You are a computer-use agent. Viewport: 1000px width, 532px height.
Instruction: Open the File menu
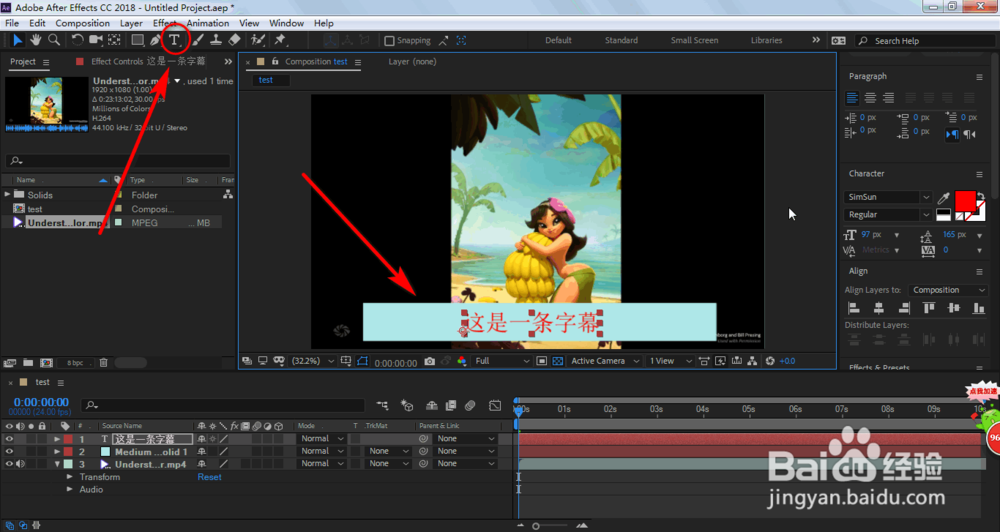(12, 23)
